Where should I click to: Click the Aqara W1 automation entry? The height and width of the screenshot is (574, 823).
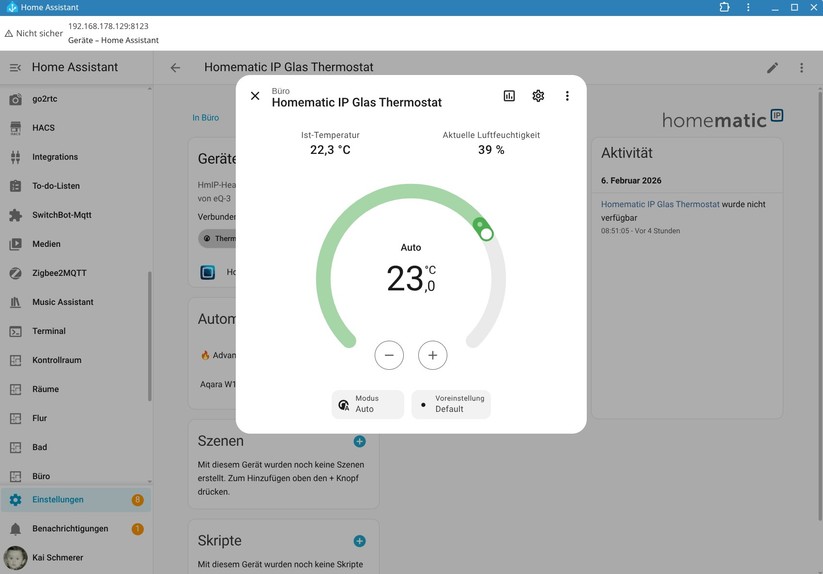[x=218, y=384]
